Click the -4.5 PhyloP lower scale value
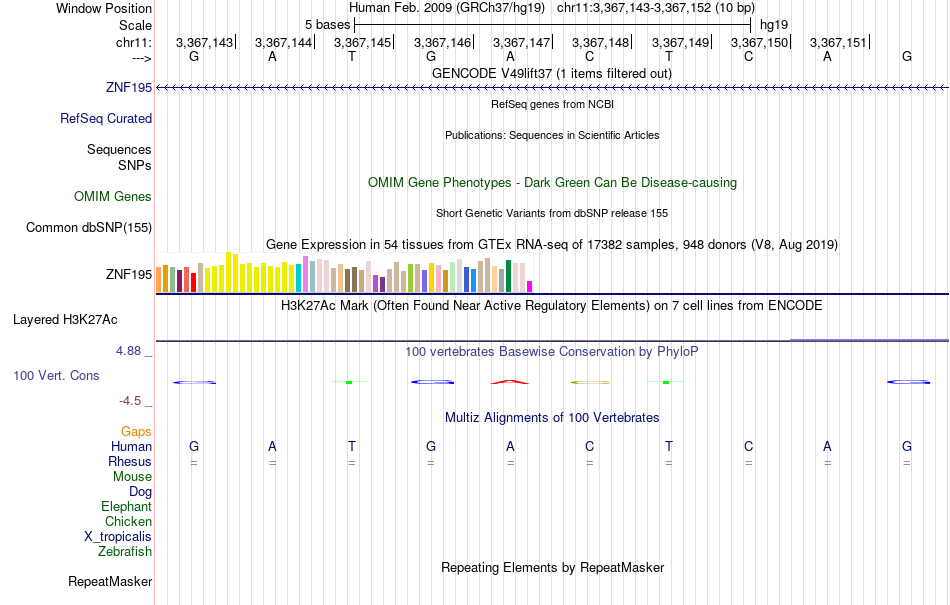The image size is (950, 605). [130, 401]
